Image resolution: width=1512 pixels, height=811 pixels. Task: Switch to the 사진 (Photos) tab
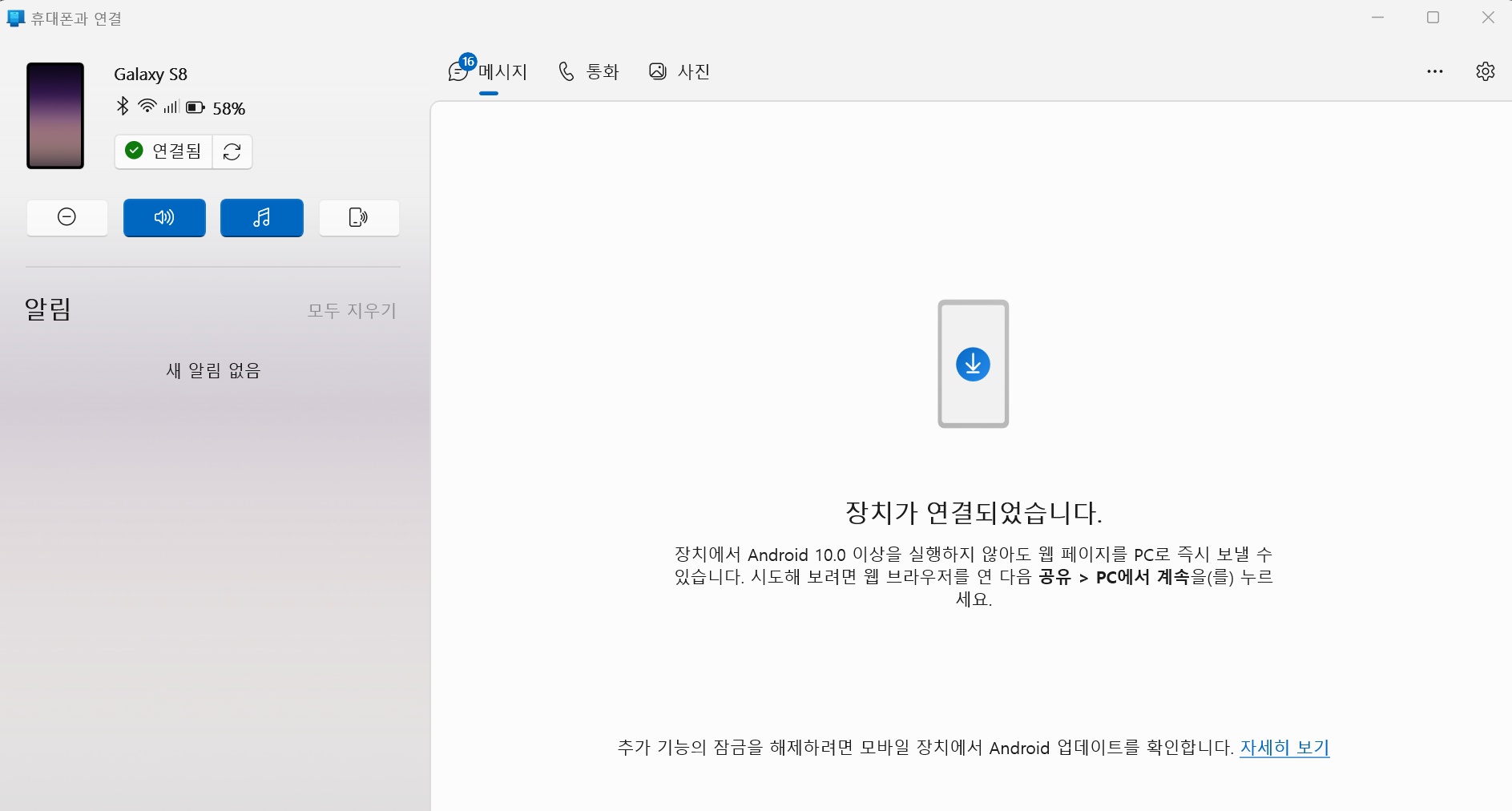click(x=679, y=72)
